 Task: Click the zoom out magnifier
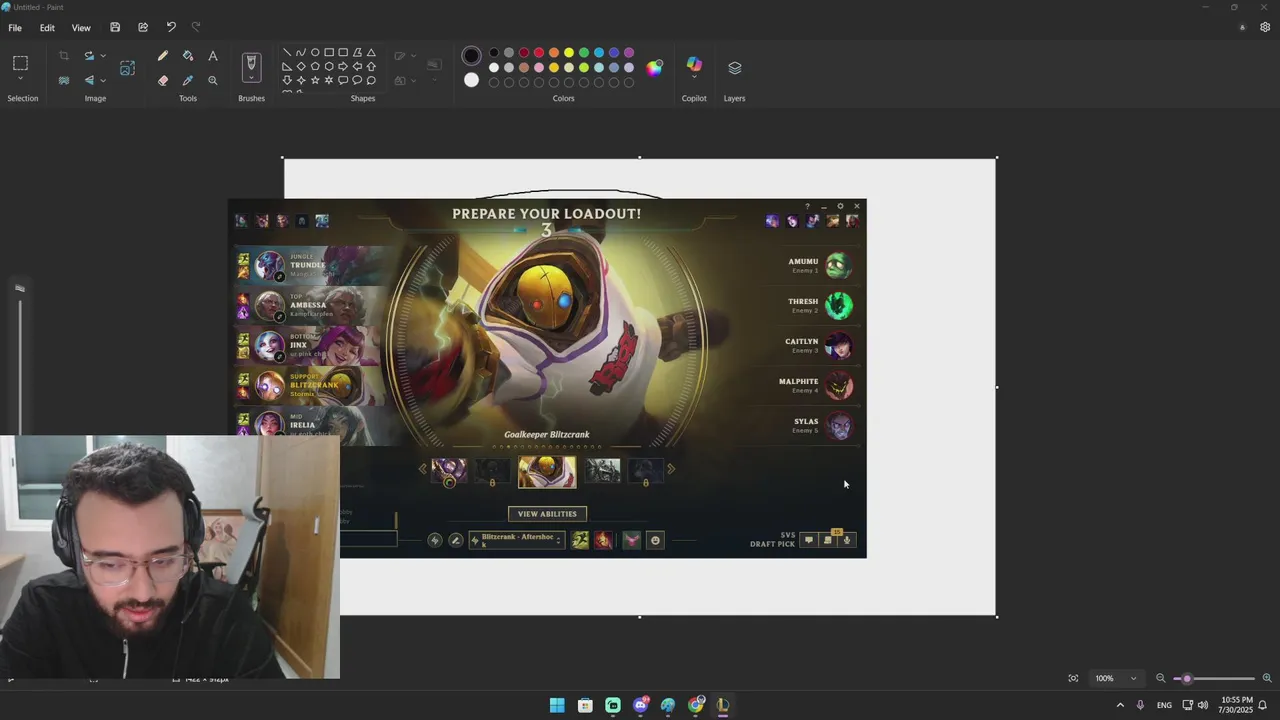coord(1161,678)
